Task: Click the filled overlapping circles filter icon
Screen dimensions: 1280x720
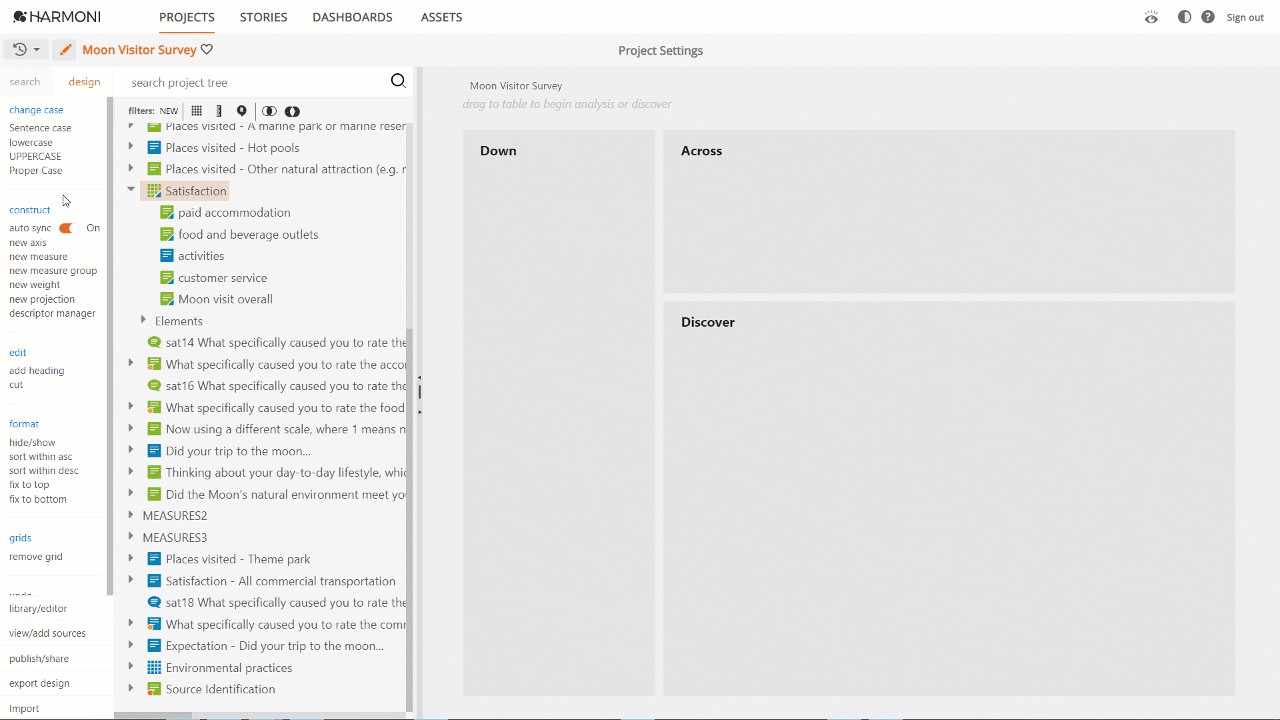Action: pyautogui.click(x=292, y=111)
